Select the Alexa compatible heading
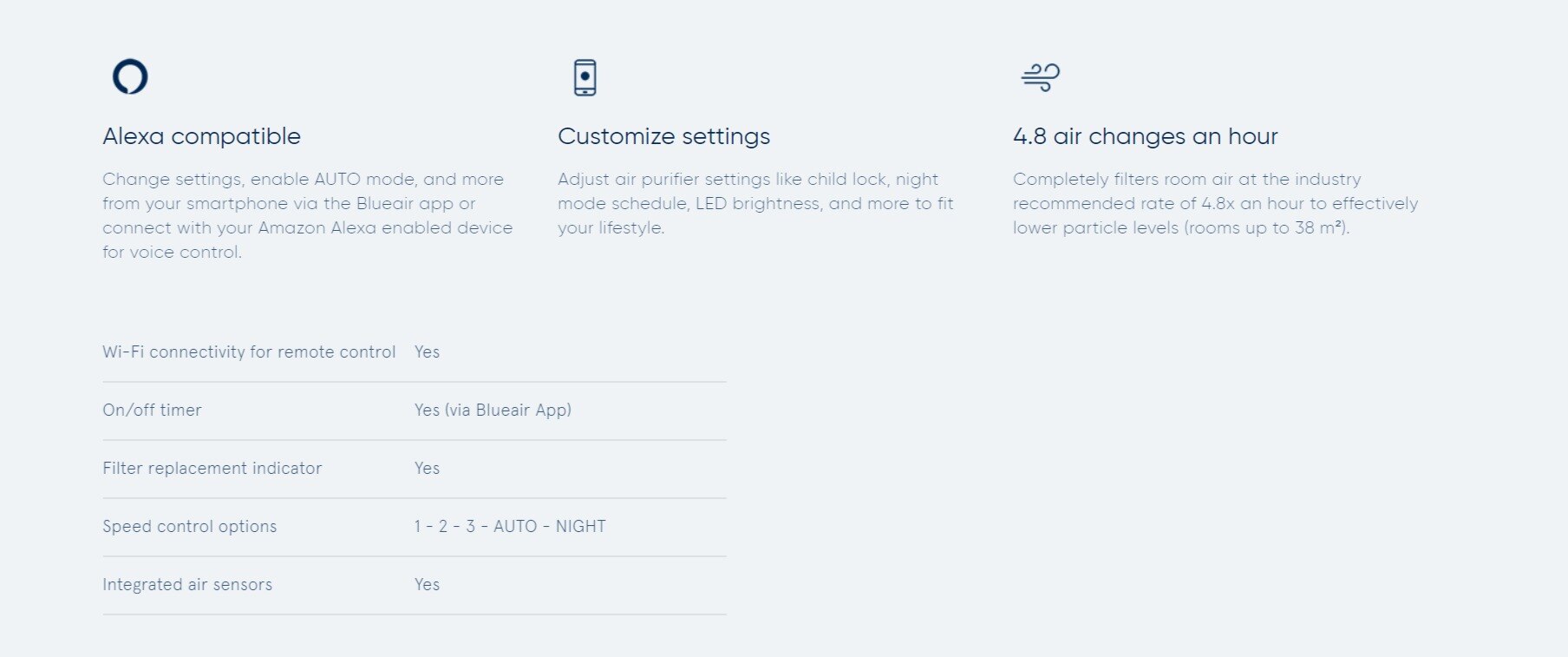The height and width of the screenshot is (657, 1568). (x=201, y=136)
